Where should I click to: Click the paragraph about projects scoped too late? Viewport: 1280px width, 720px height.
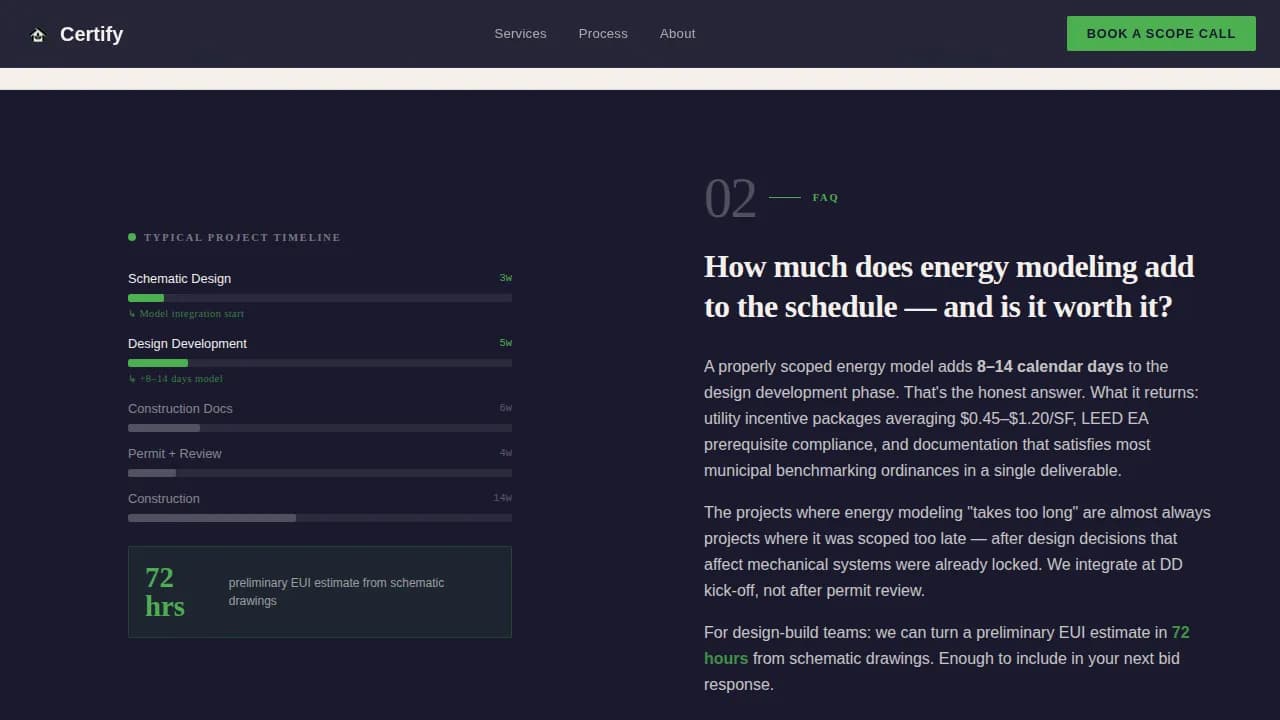pos(957,551)
